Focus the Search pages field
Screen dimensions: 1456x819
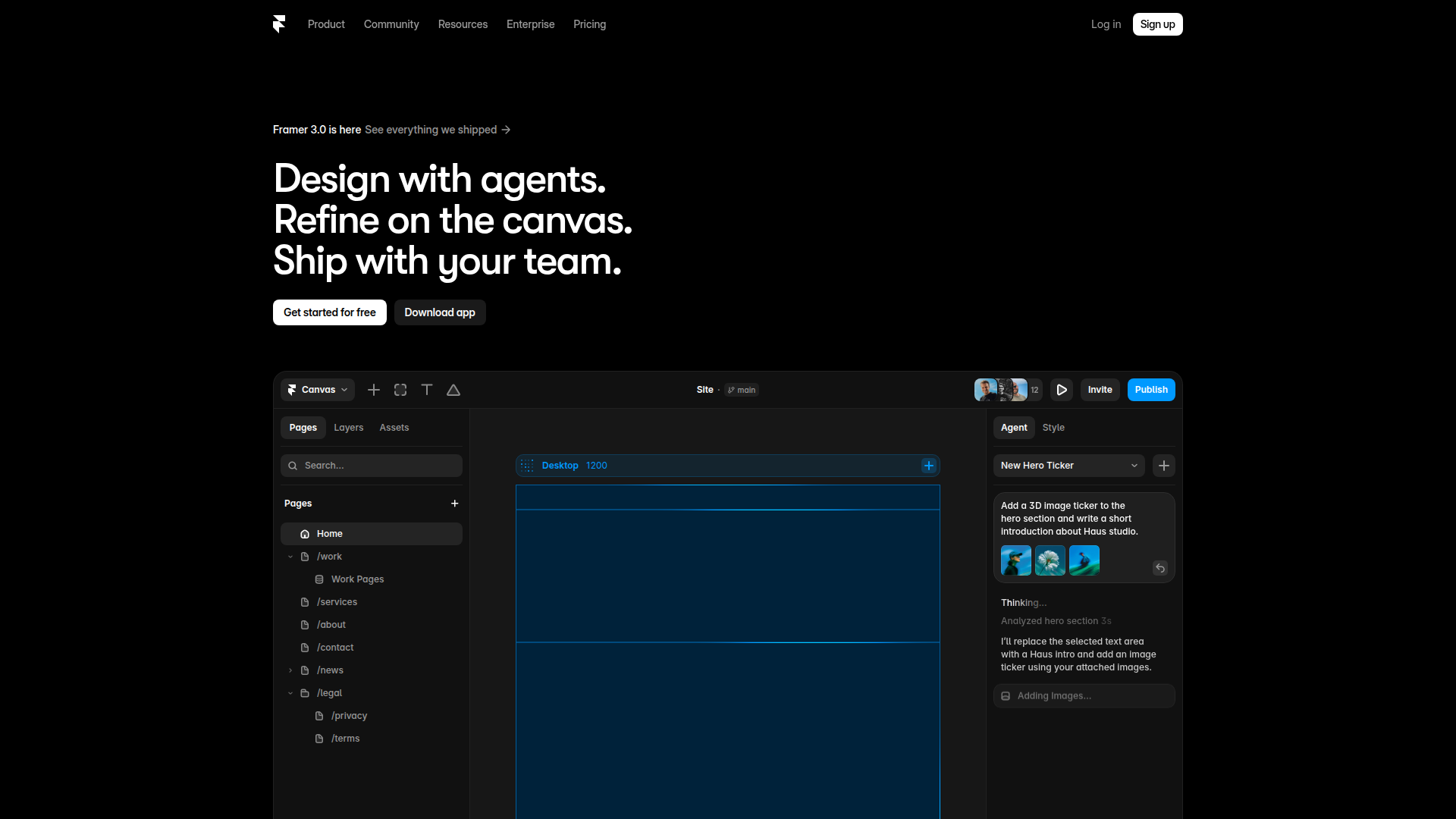(x=372, y=466)
